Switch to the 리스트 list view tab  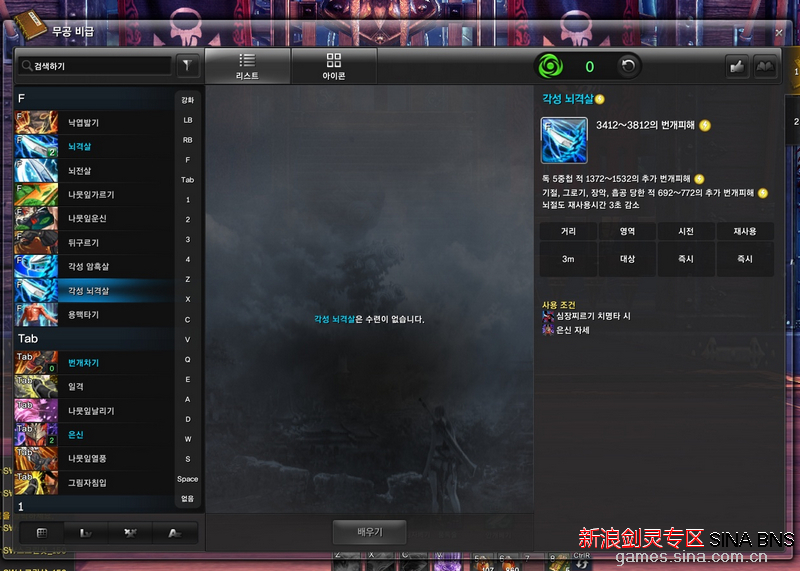[247, 66]
